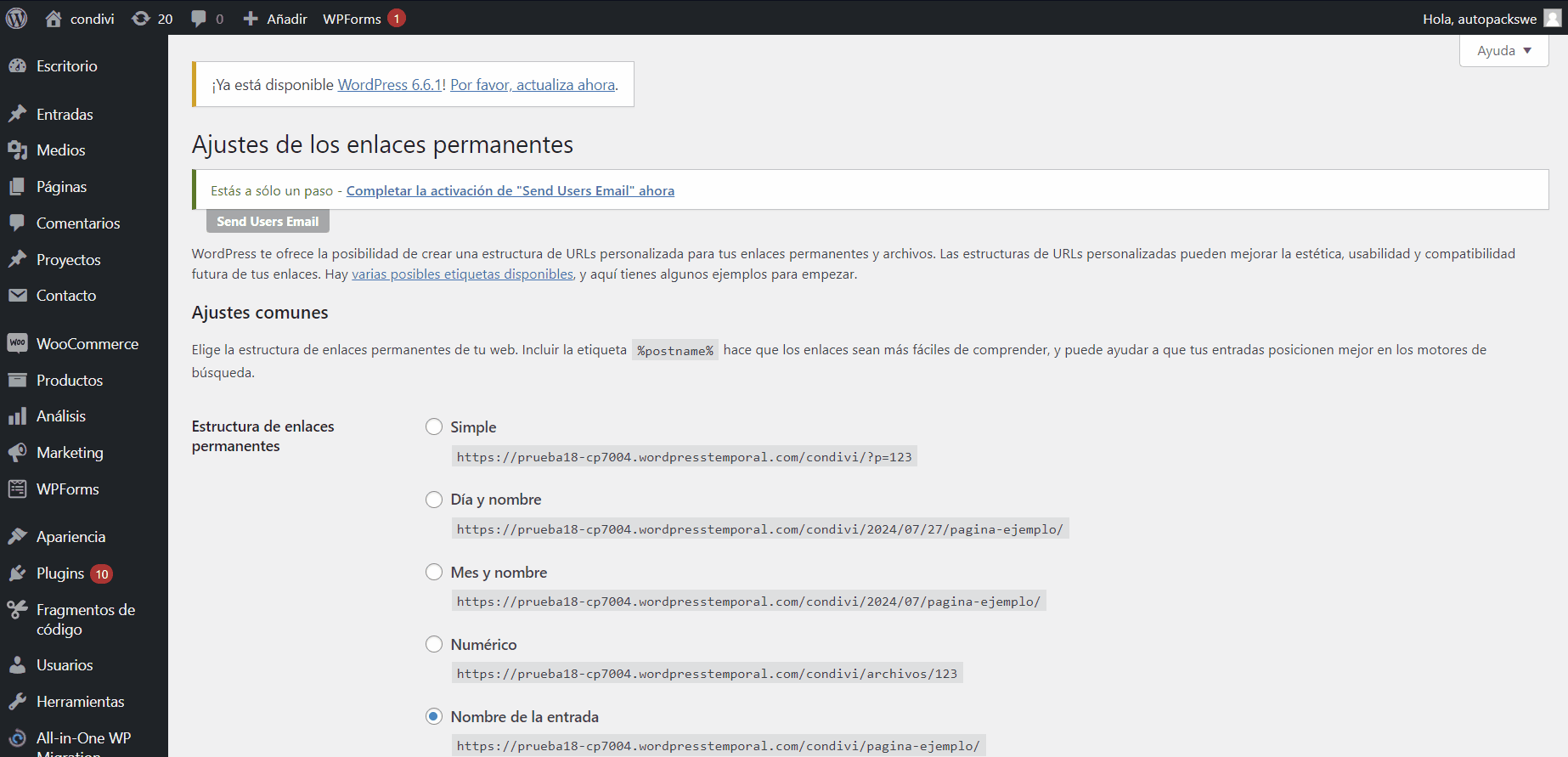
Task: Open the Páginas menu label
Action: [x=61, y=187]
